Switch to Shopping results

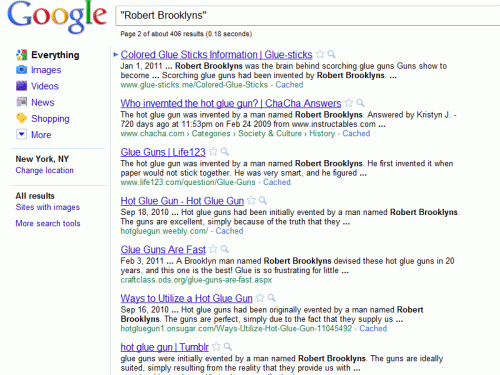tap(50, 119)
